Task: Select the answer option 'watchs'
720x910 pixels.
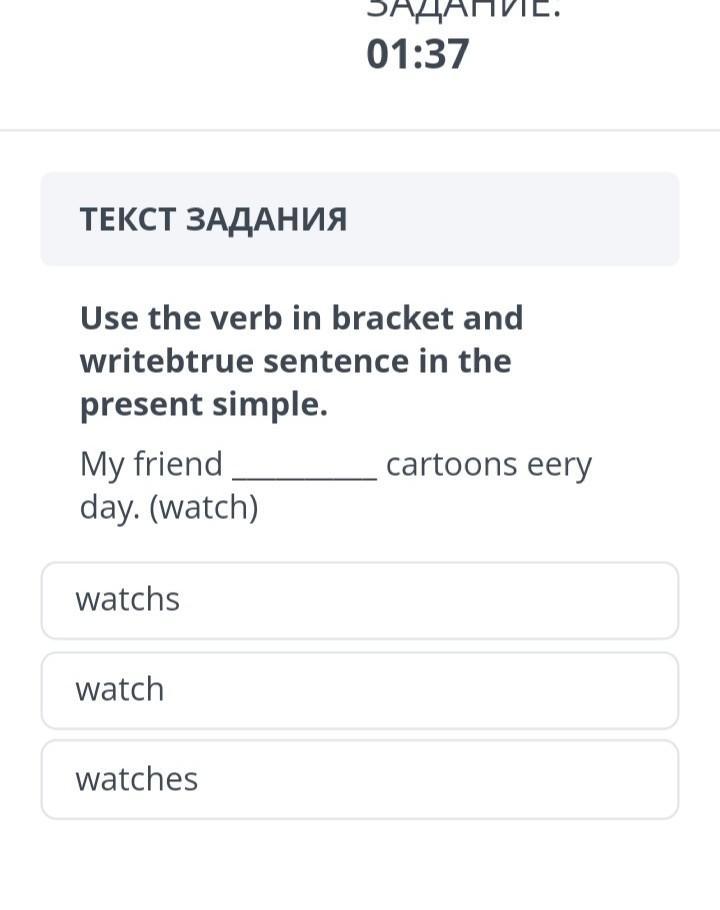Action: (x=359, y=600)
